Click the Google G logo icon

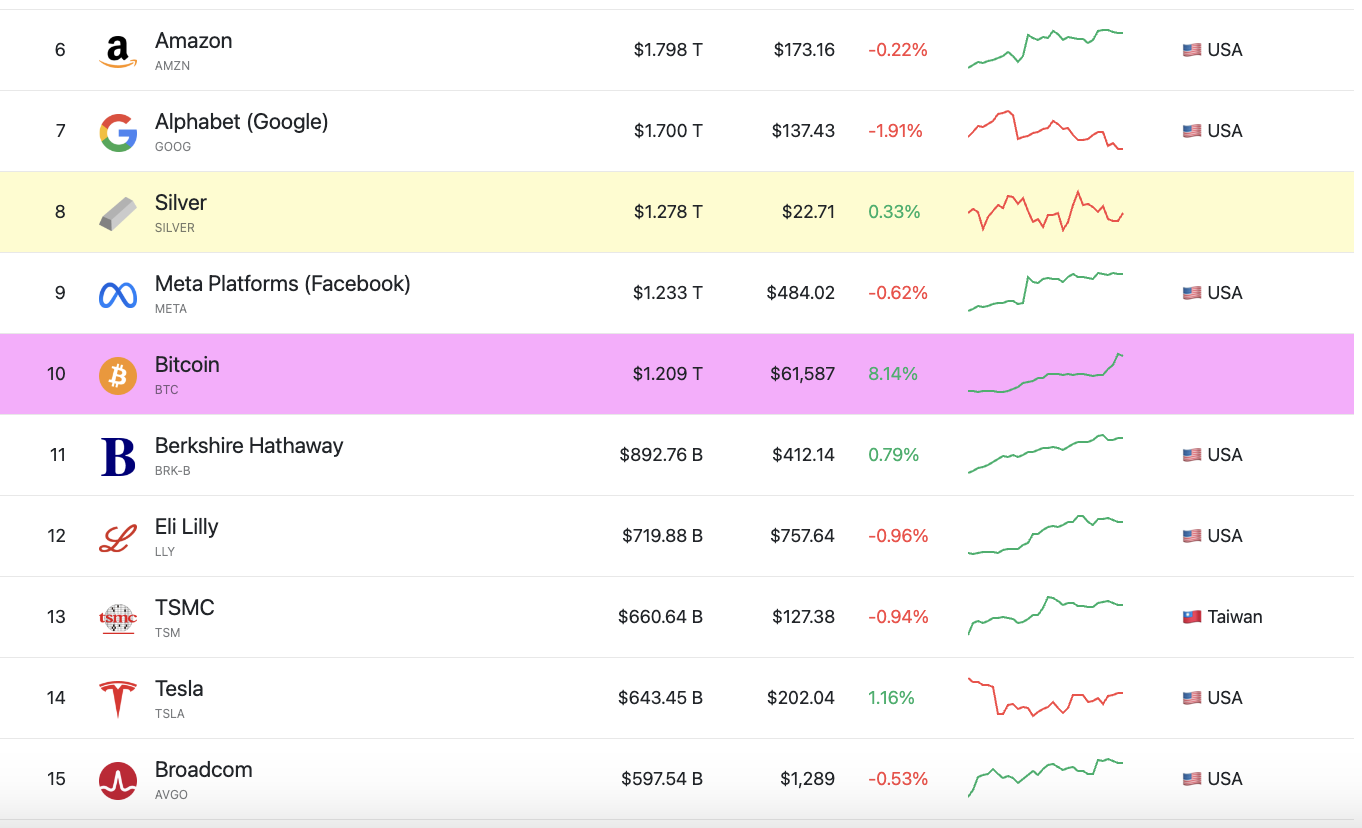[118, 132]
